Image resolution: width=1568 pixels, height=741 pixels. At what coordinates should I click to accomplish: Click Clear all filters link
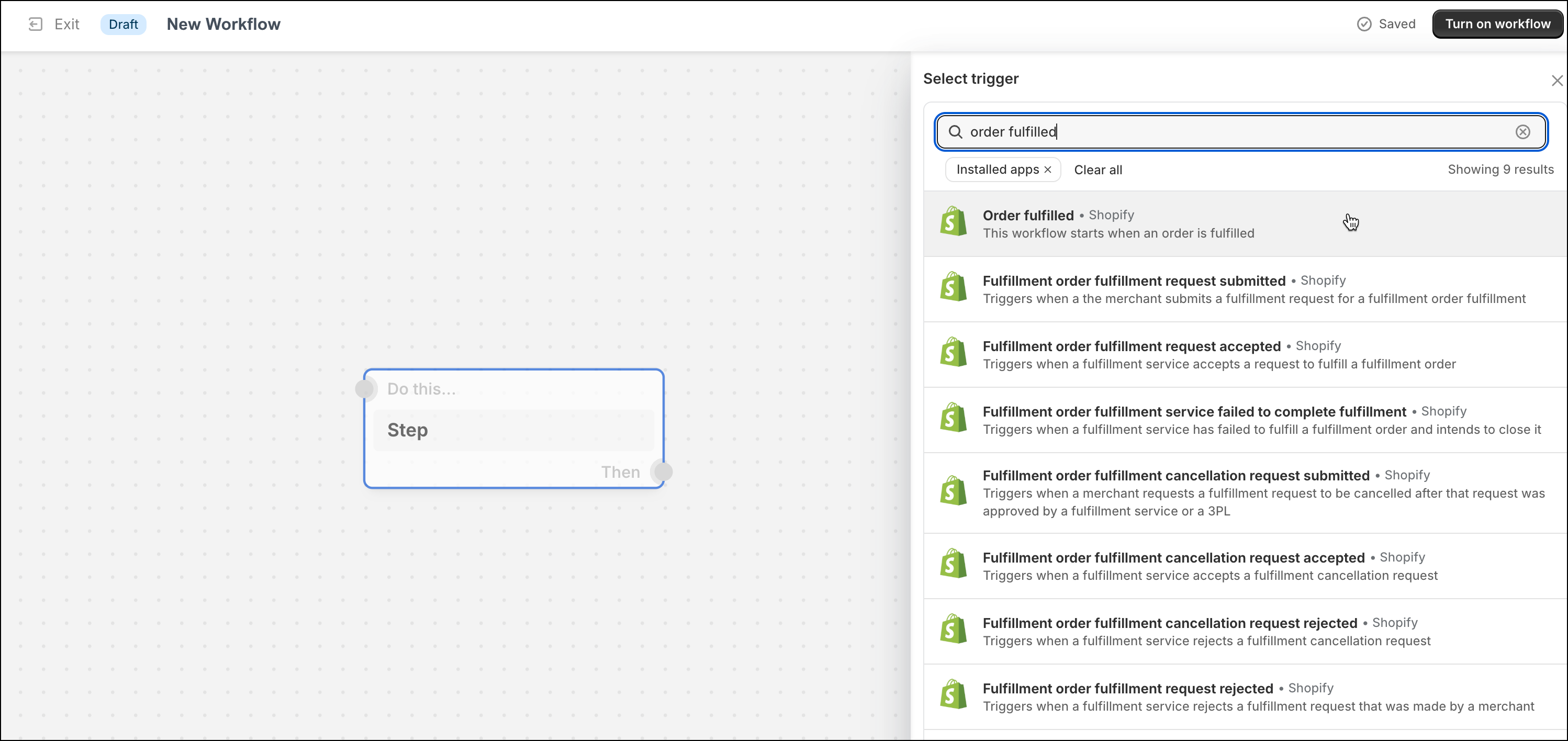pyautogui.click(x=1097, y=170)
